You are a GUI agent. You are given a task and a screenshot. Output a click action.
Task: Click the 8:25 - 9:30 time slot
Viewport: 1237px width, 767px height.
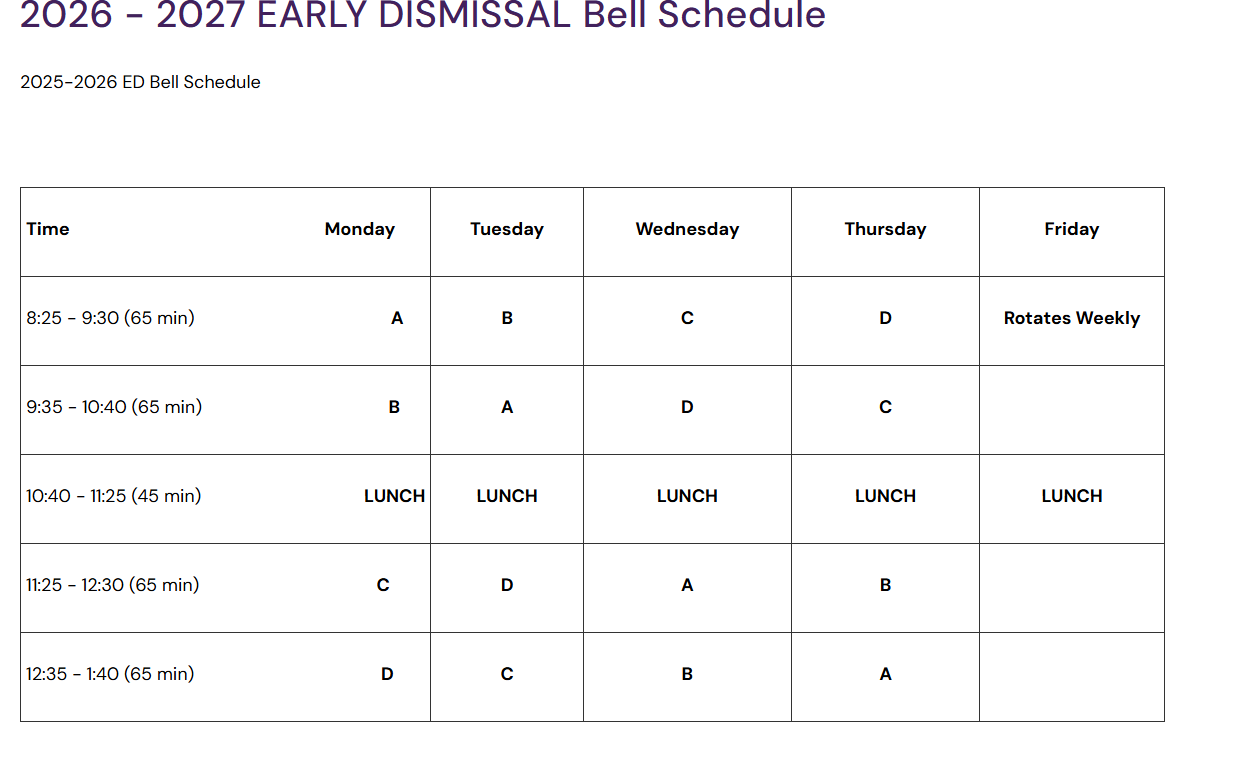(110, 318)
